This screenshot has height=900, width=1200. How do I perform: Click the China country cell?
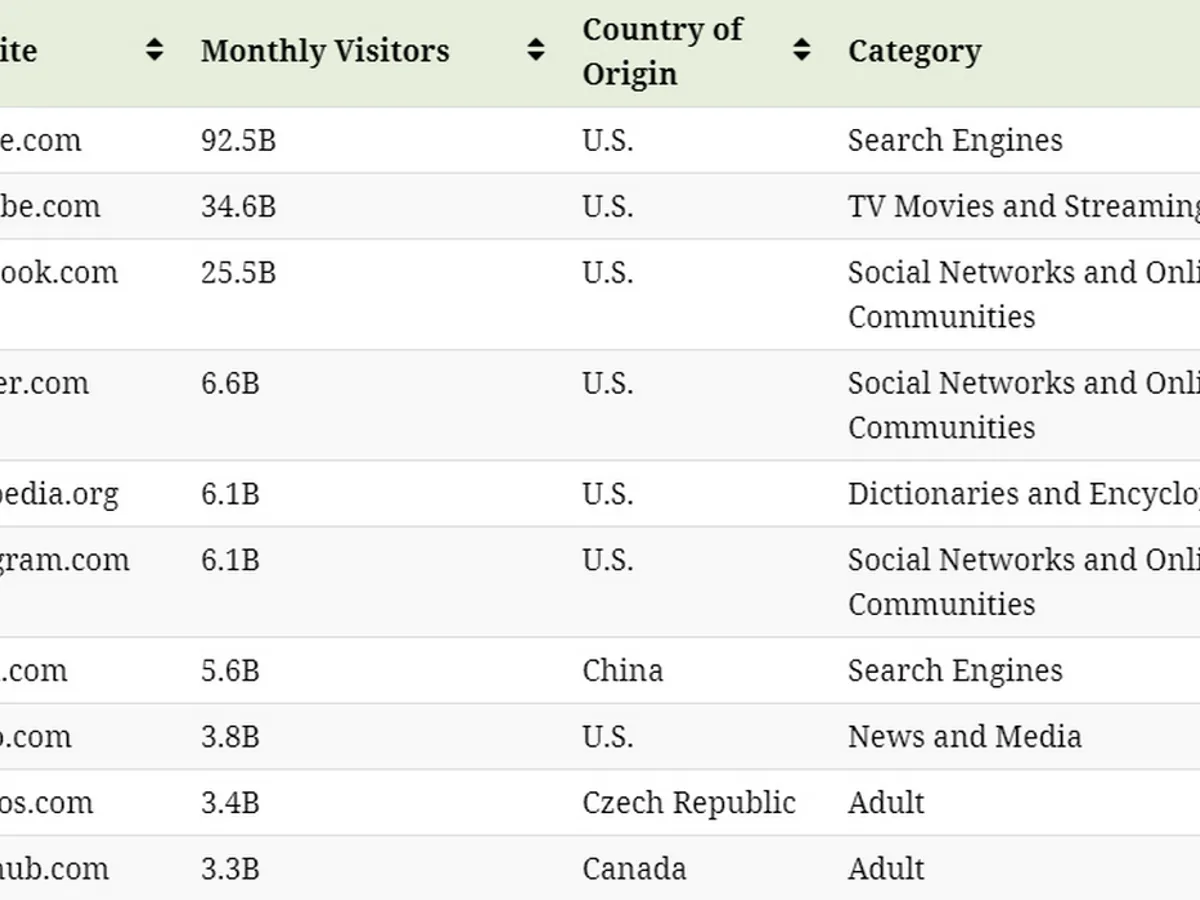coord(622,670)
